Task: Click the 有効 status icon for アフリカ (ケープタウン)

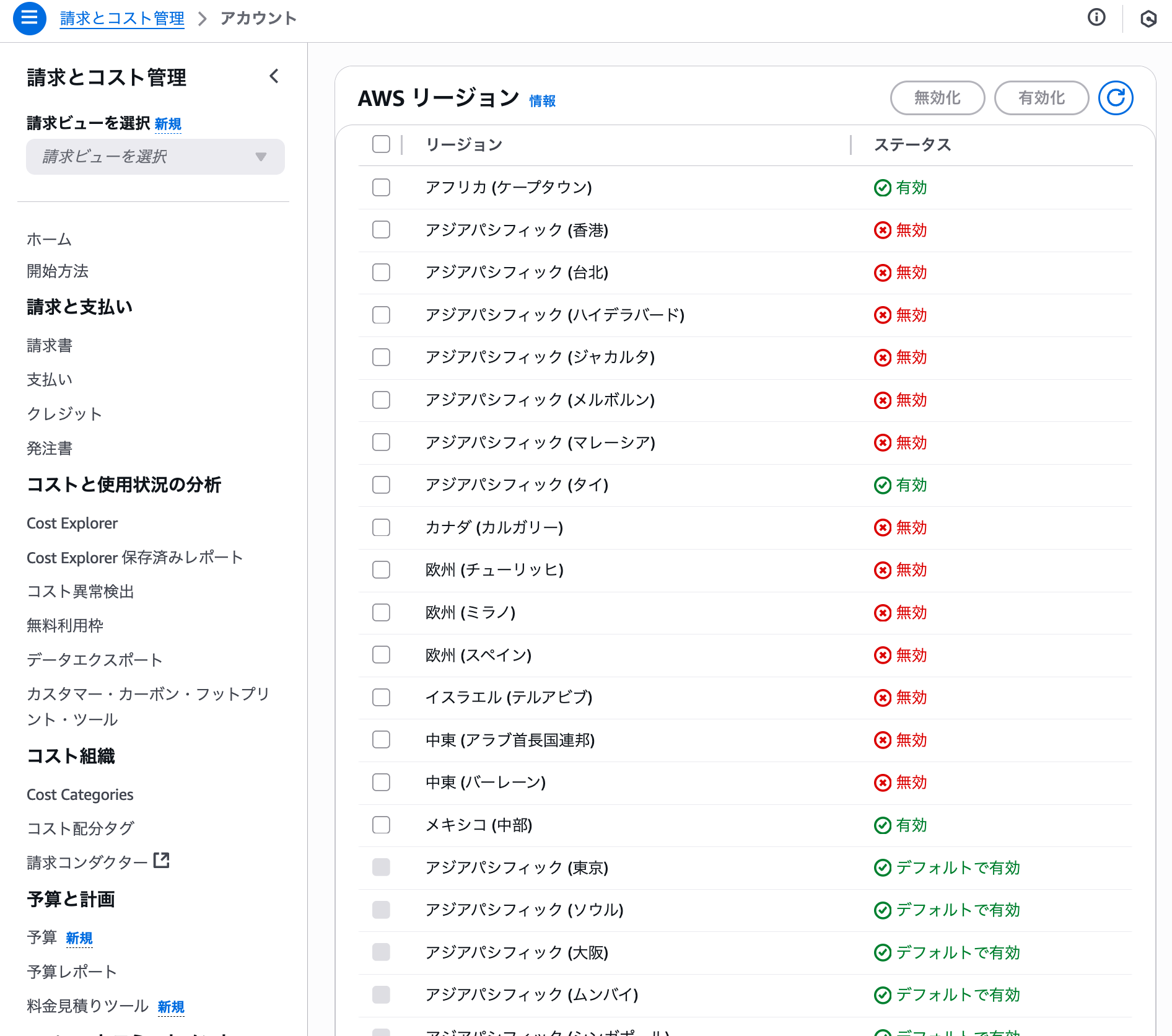Action: click(882, 188)
